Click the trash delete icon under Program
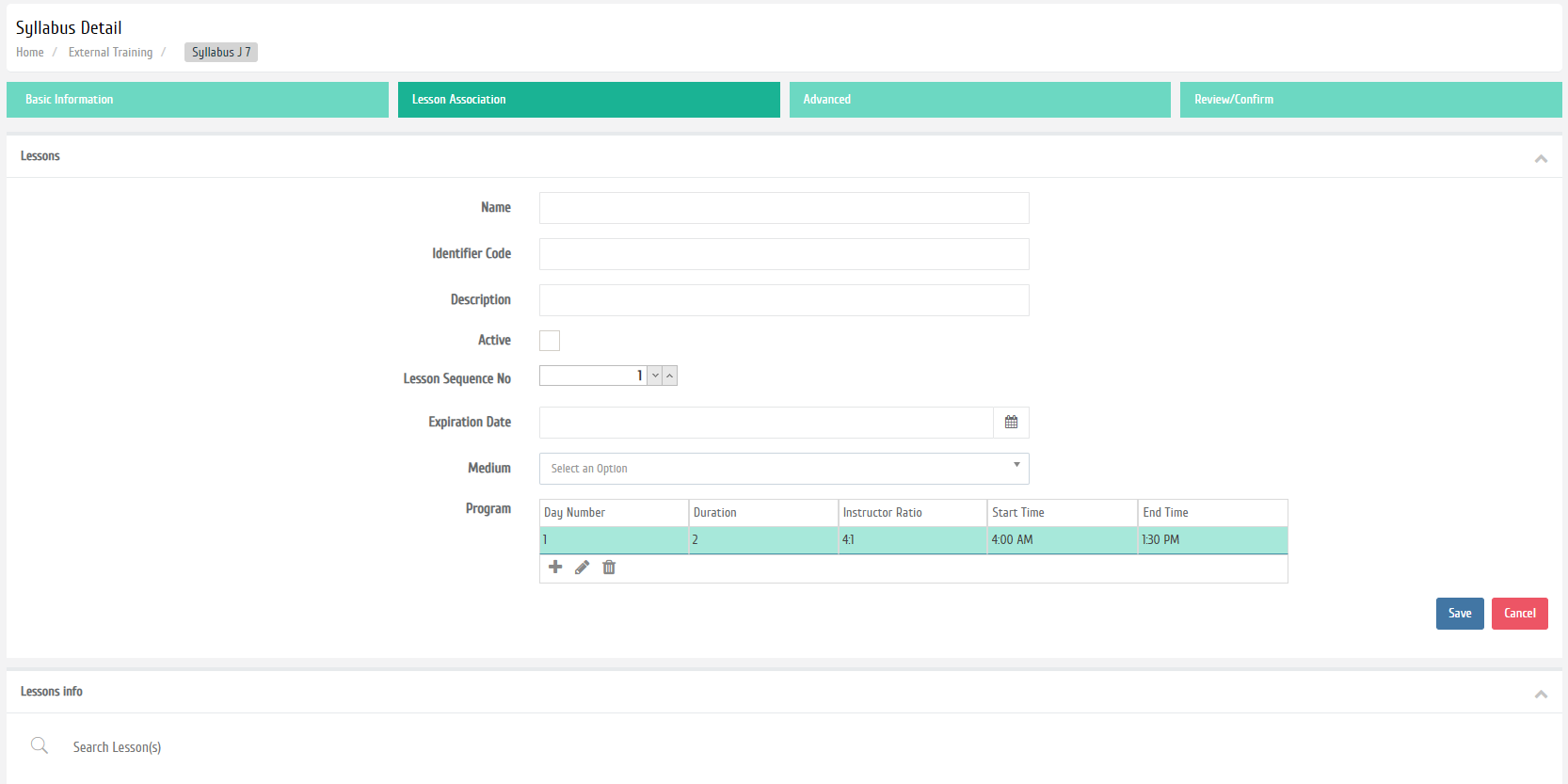This screenshot has height=784, width=1568. point(609,568)
